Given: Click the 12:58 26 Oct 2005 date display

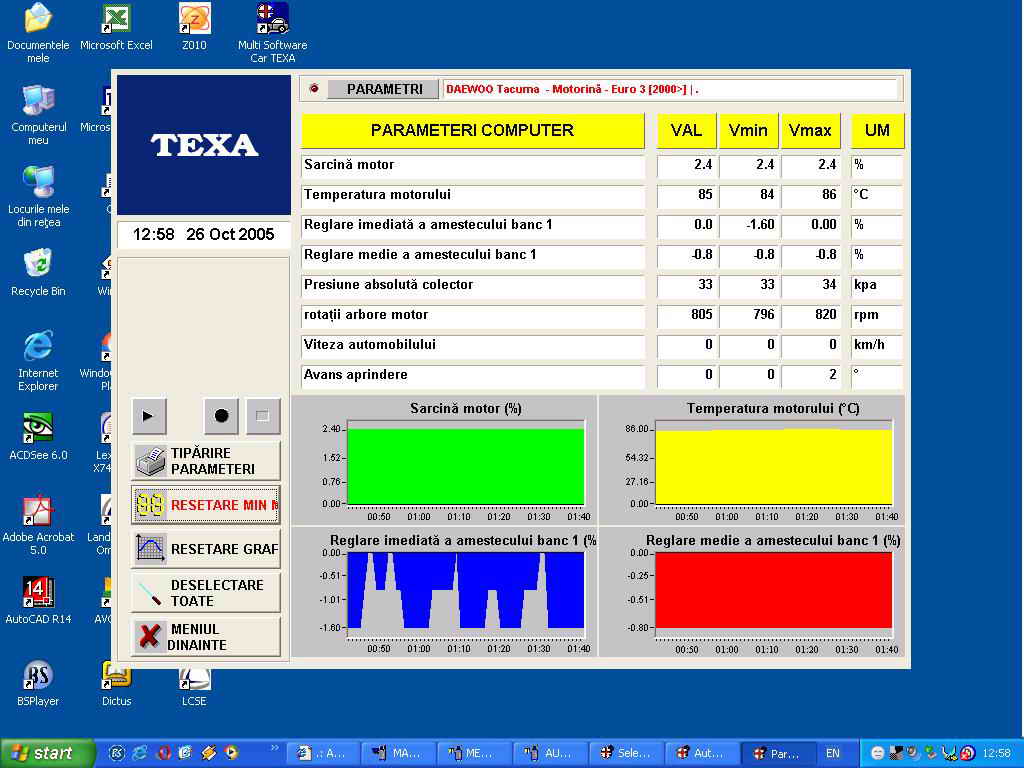Looking at the screenshot, I should pos(204,234).
